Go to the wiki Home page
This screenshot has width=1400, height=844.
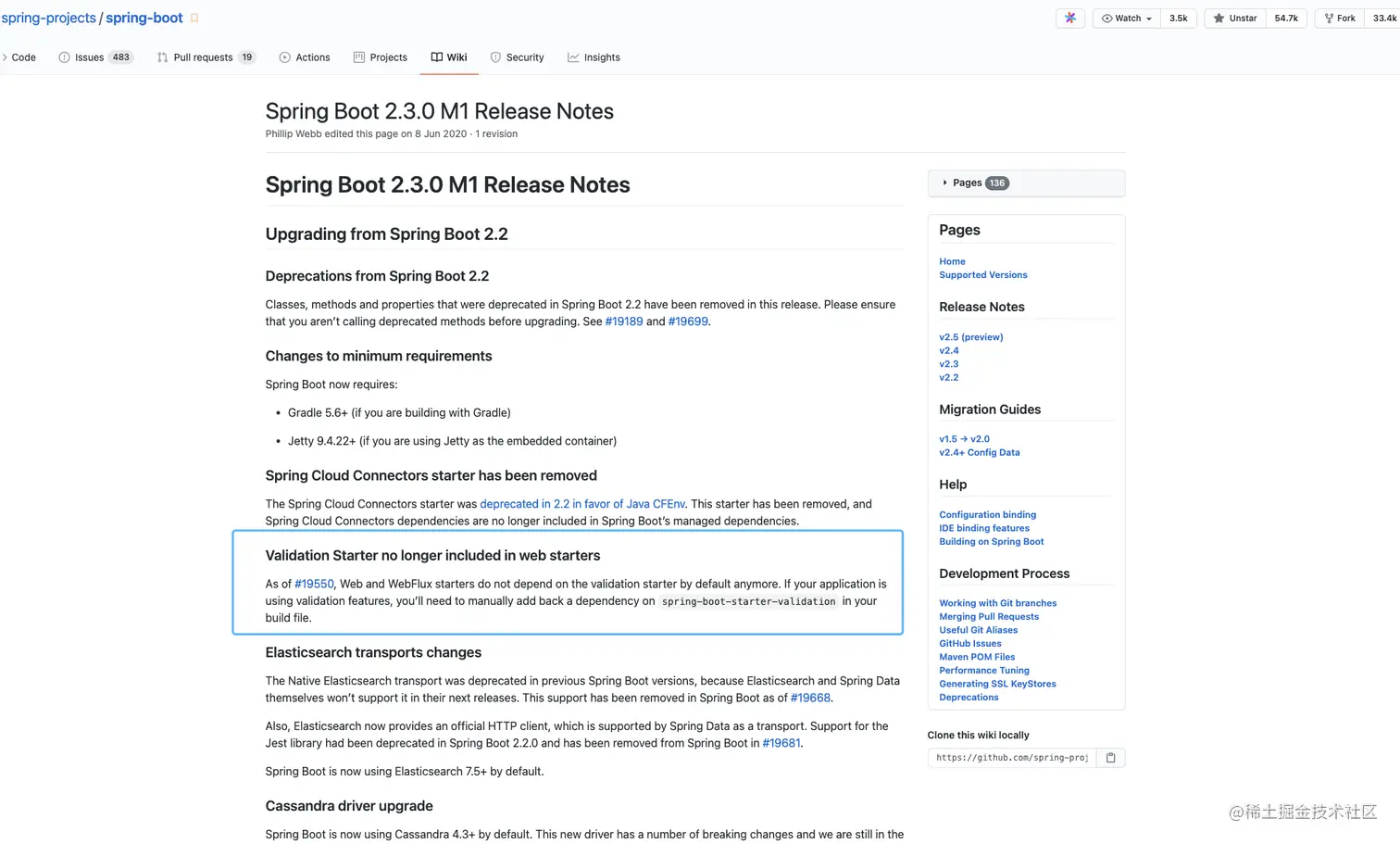pos(952,261)
